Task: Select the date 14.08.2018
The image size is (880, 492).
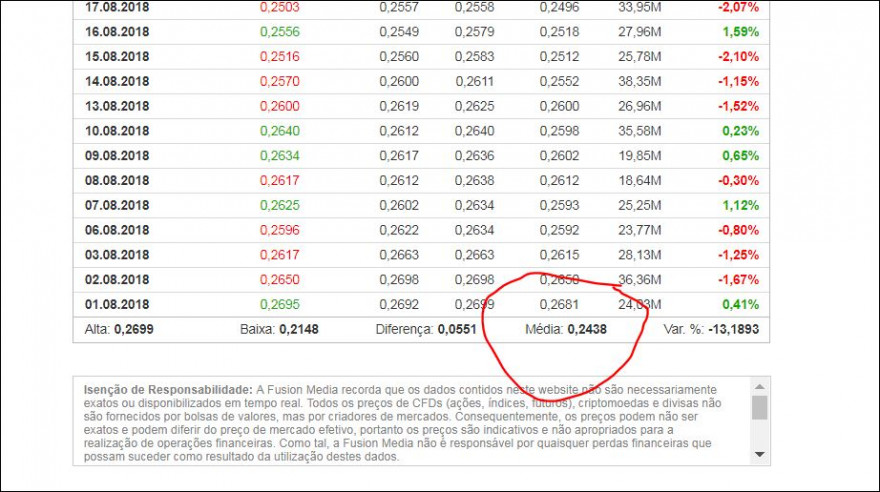Action: [x=117, y=81]
